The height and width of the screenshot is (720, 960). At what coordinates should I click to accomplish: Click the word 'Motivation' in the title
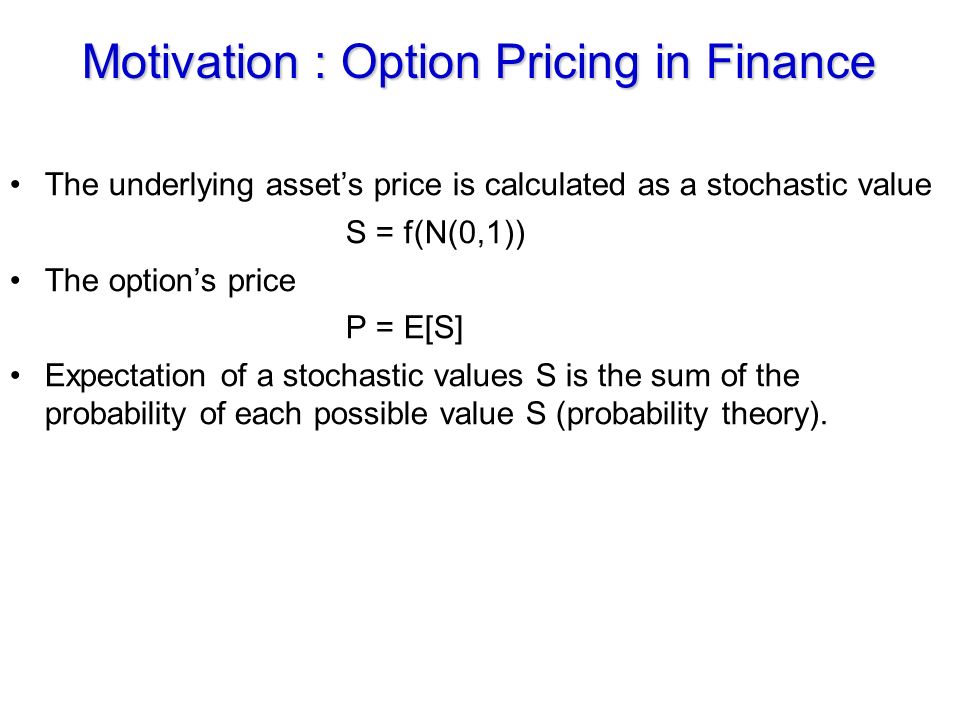[x=190, y=62]
